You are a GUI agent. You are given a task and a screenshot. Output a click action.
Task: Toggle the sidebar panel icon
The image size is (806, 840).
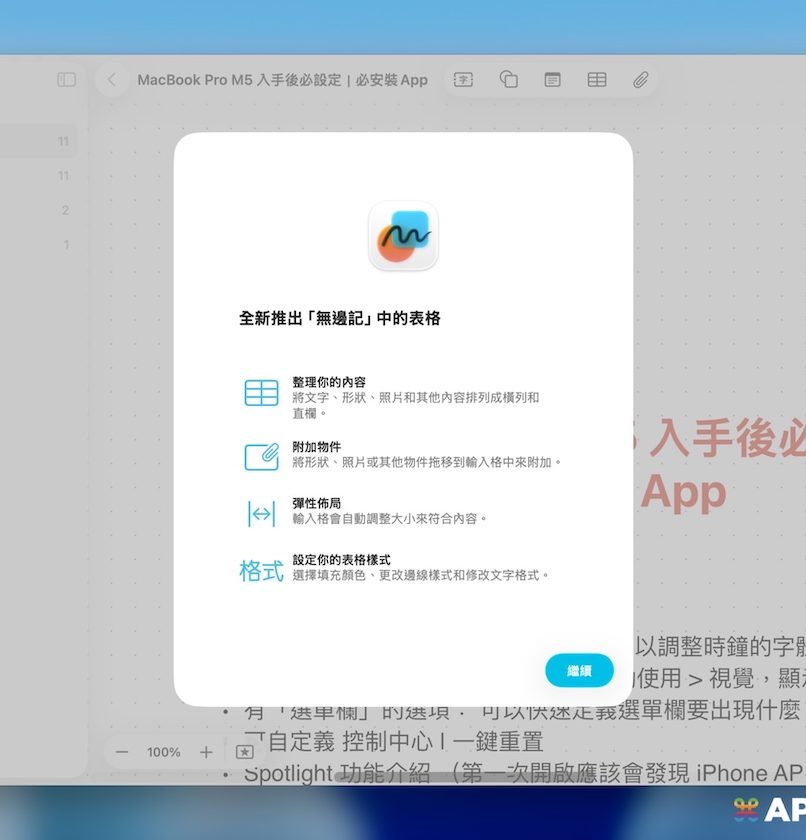67,80
